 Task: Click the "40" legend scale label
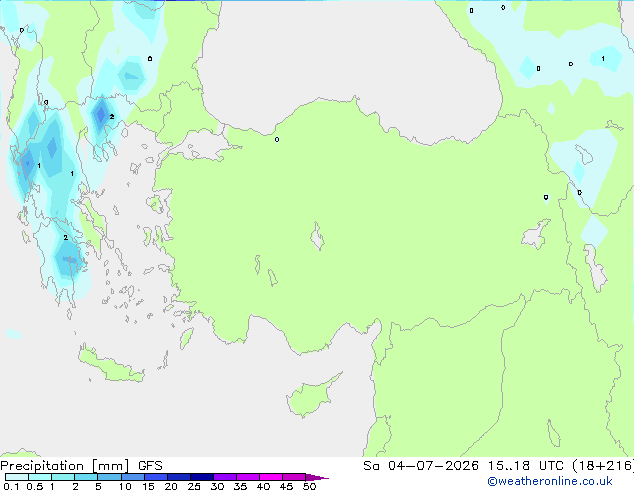[x=263, y=486]
